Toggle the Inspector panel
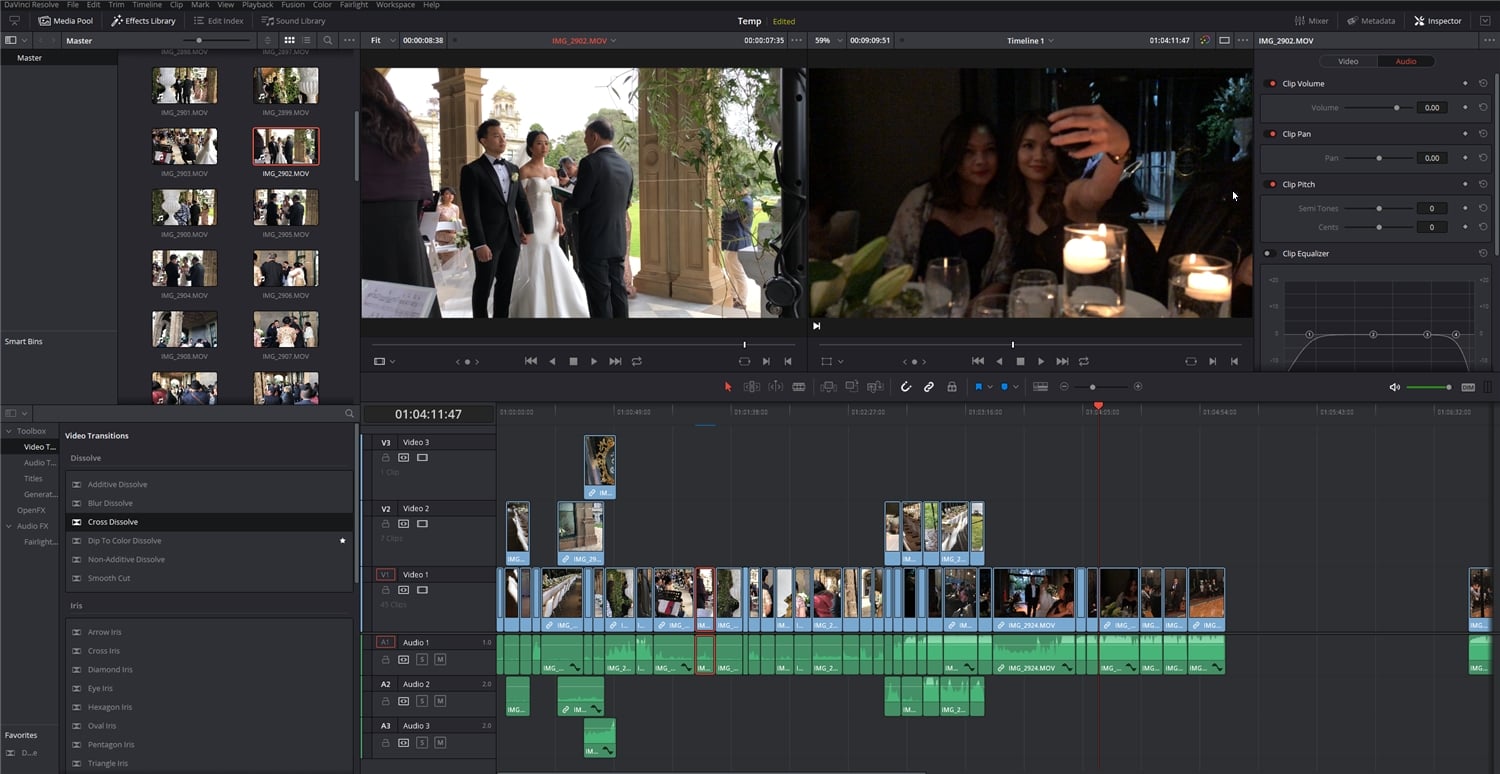Screen dimensions: 1500x774 (x=1438, y=21)
